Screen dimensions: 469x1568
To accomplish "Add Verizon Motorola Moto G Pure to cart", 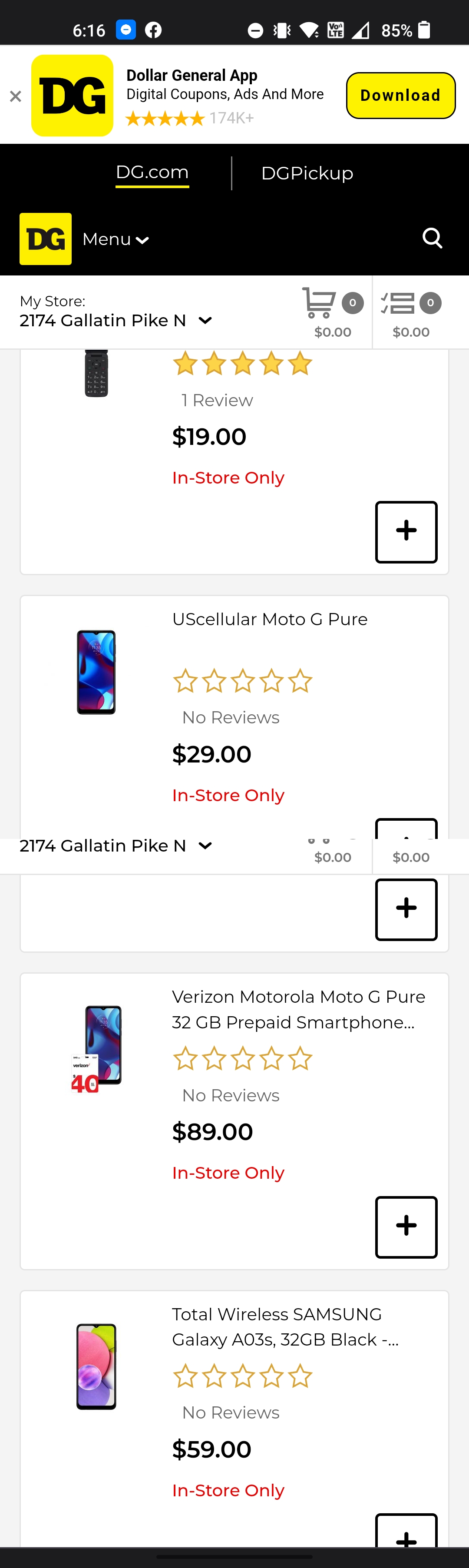I will click(406, 1227).
